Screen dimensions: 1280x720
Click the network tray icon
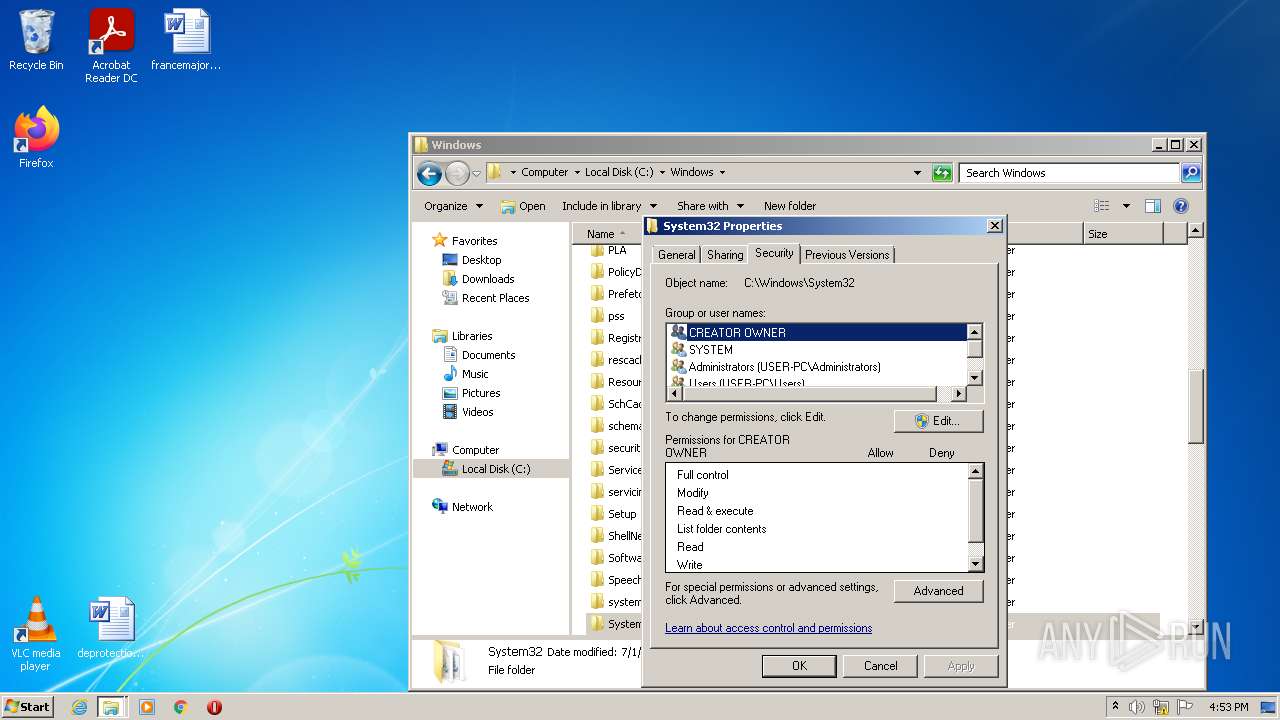(1161, 707)
